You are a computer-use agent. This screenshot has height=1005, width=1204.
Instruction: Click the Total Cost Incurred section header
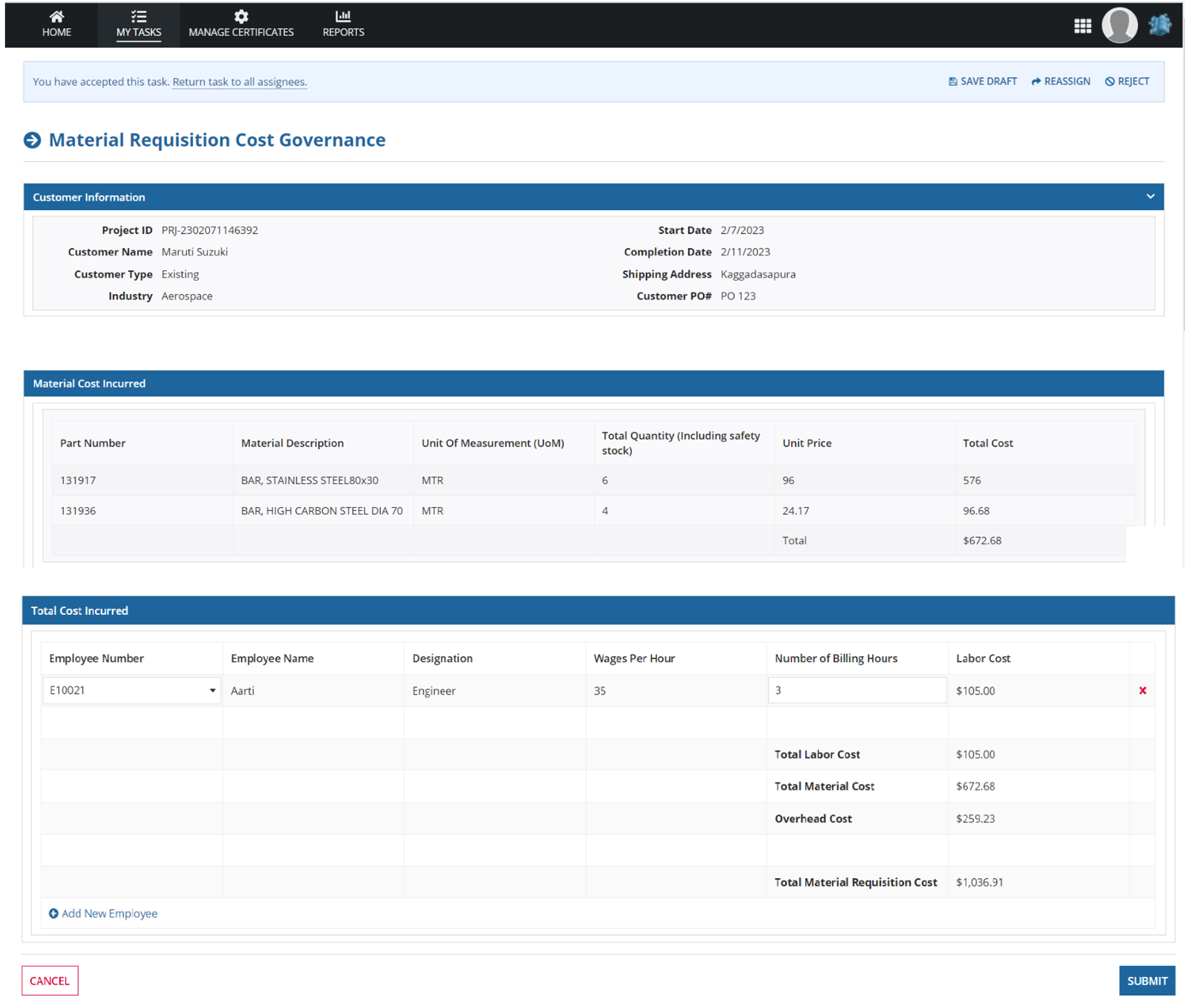599,611
